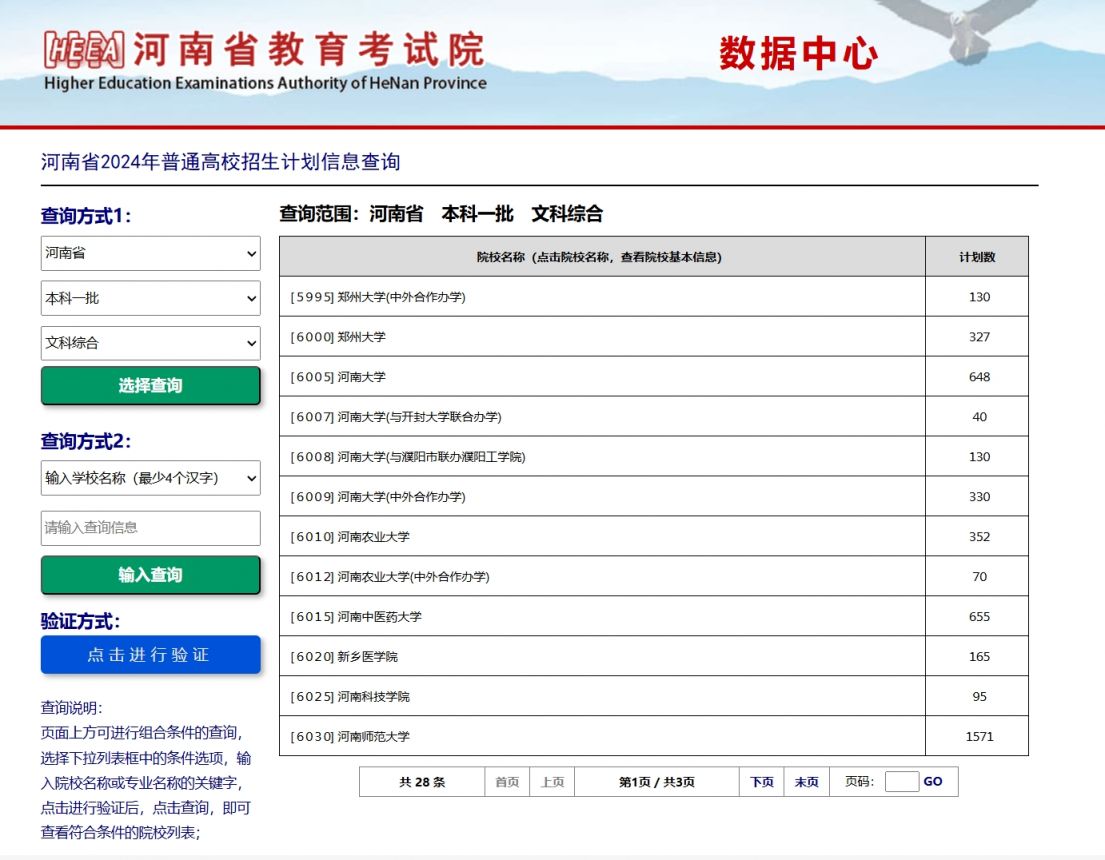The width and height of the screenshot is (1105, 860).
Task: Go to next page via 下页
Action: 762,782
